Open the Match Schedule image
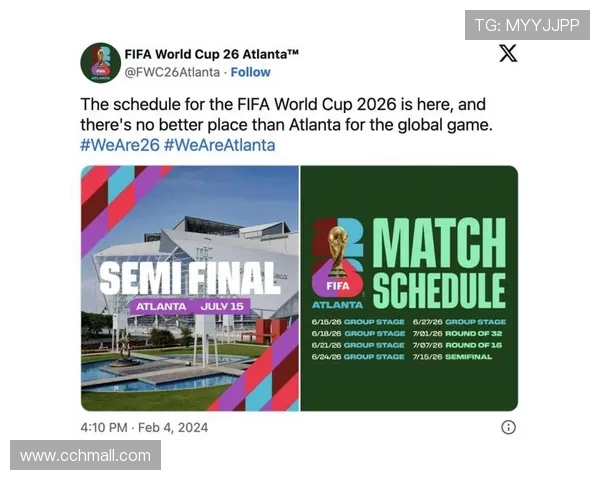Screen dimensions: 600x480 409,288
